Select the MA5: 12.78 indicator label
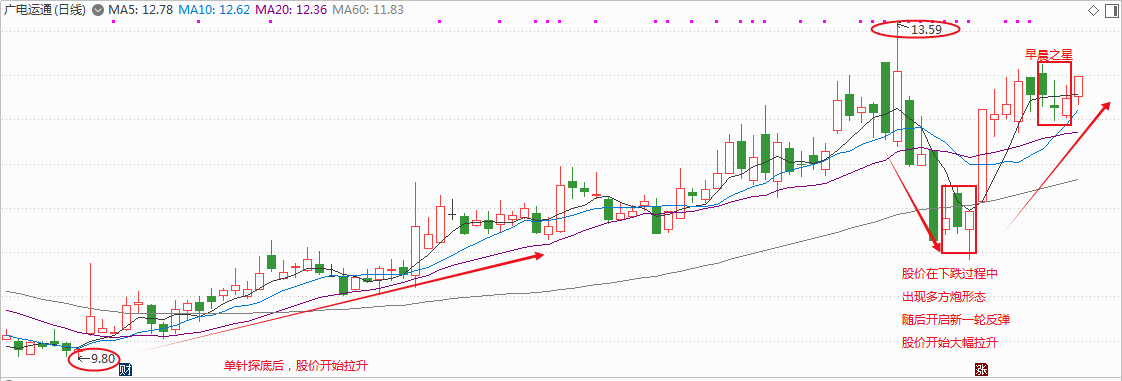Viewport: 1122px width, 381px height. click(x=140, y=10)
